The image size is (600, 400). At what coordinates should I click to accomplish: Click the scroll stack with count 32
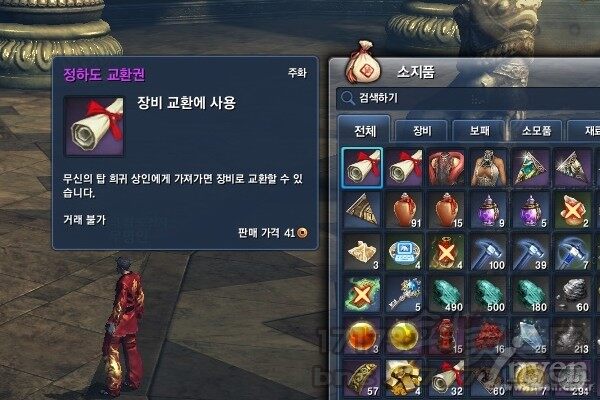(447, 379)
